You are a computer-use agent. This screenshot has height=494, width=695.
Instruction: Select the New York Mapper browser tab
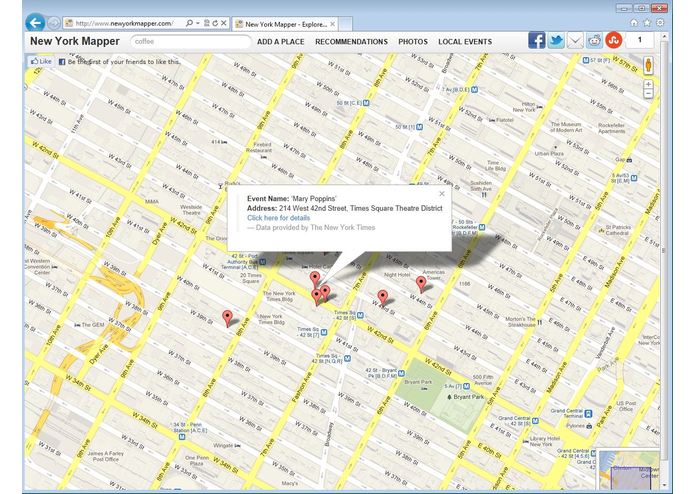[x=286, y=24]
